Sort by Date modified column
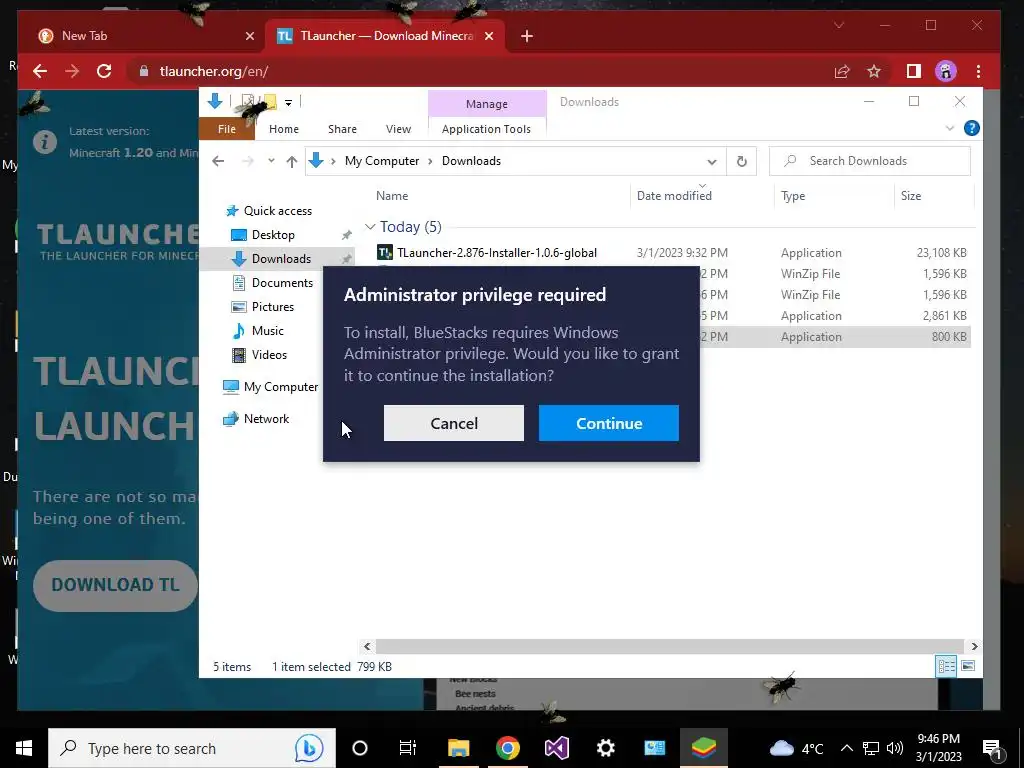 (x=674, y=196)
